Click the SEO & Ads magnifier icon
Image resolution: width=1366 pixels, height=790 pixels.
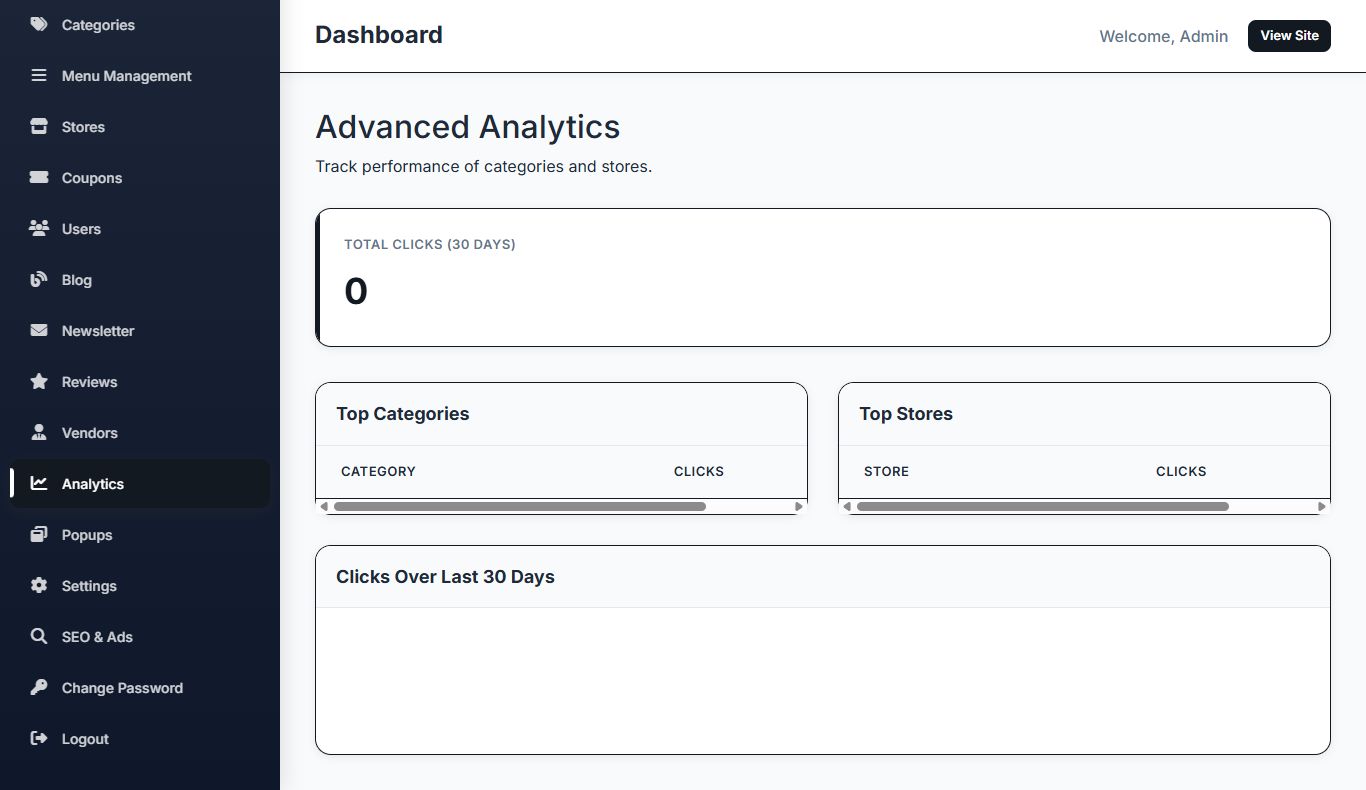click(x=39, y=637)
